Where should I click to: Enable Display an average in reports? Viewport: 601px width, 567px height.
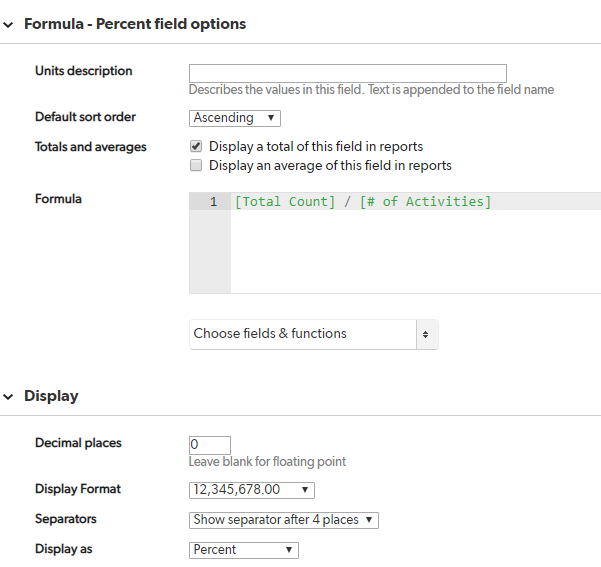click(196, 165)
